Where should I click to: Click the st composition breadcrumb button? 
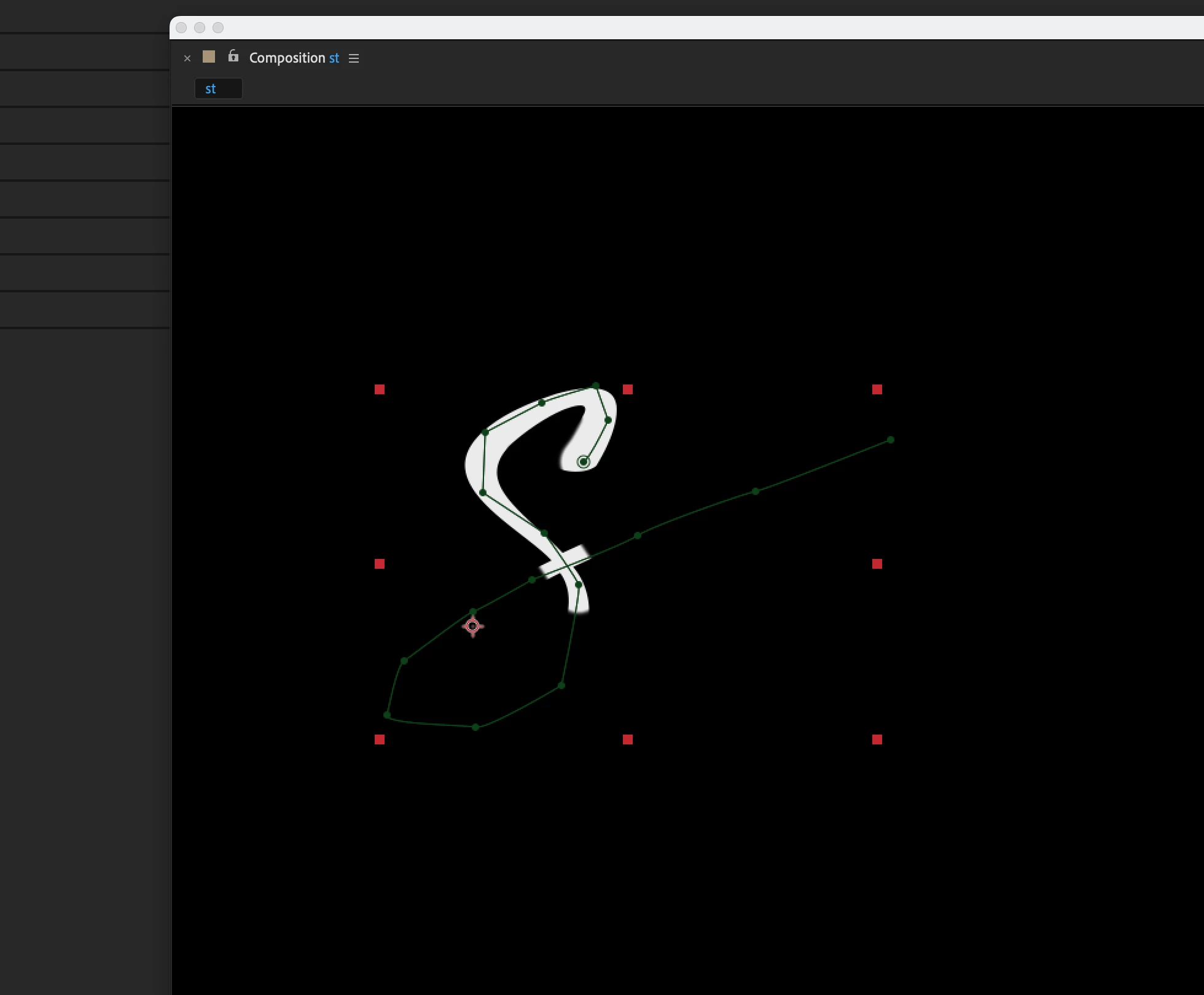point(218,88)
